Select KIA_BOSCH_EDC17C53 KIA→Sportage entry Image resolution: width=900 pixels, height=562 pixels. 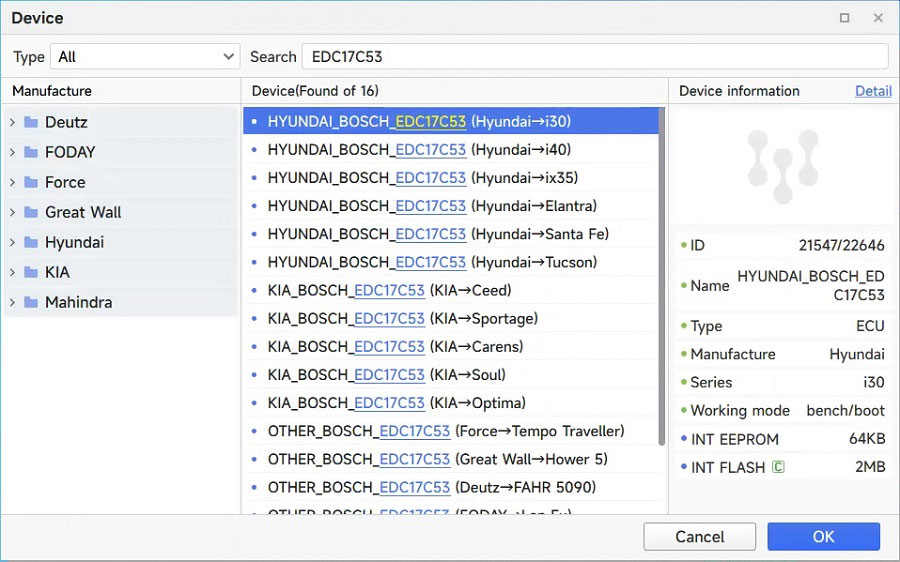coord(402,318)
